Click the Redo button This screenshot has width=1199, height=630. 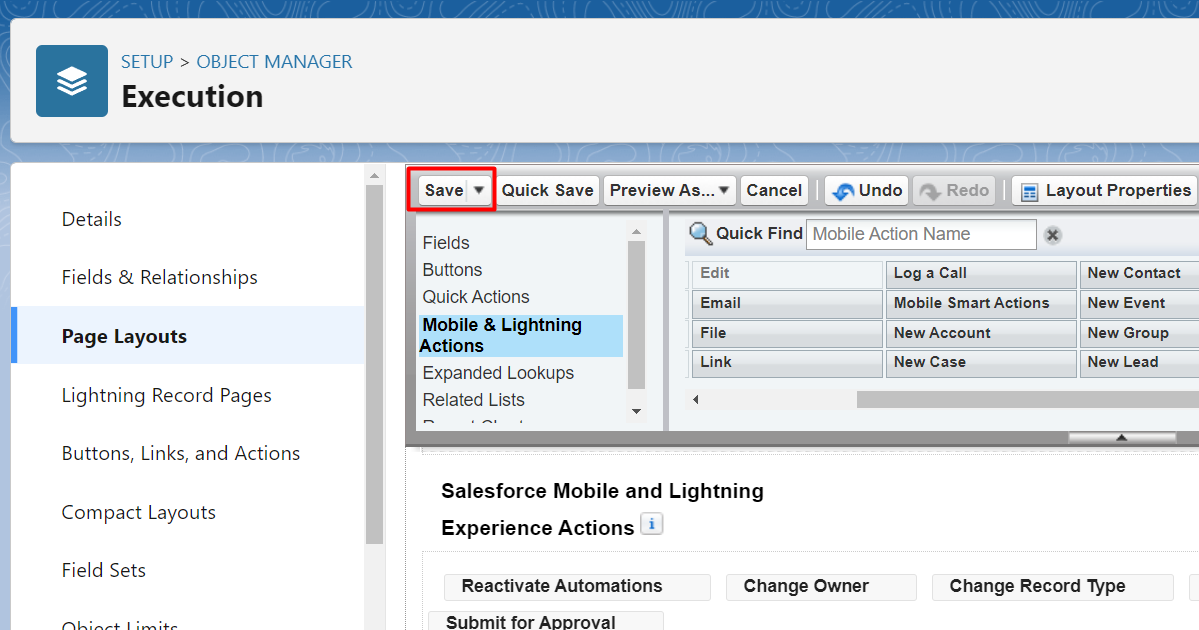pos(954,190)
